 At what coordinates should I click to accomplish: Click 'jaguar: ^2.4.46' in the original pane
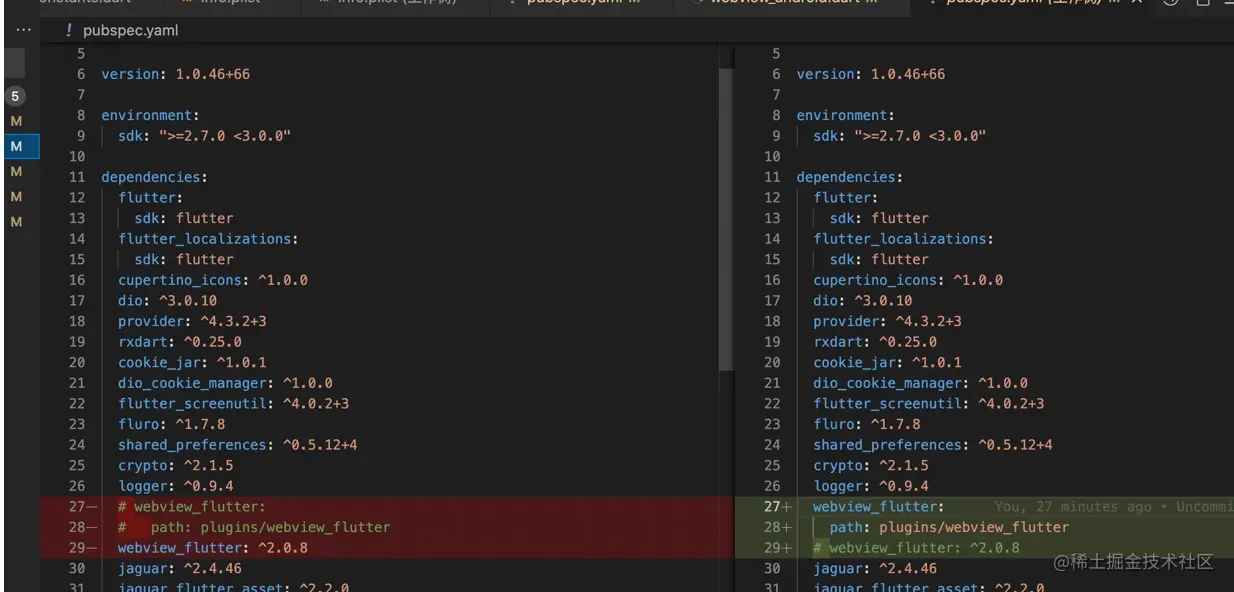coord(179,569)
